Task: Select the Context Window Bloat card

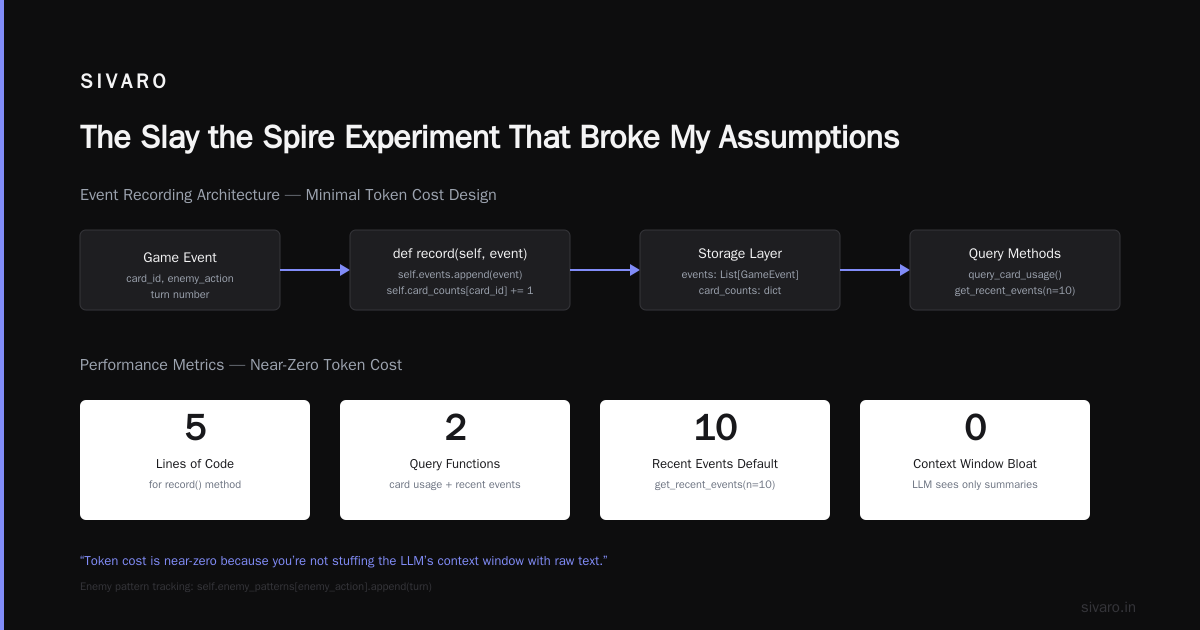Action: pos(975,460)
